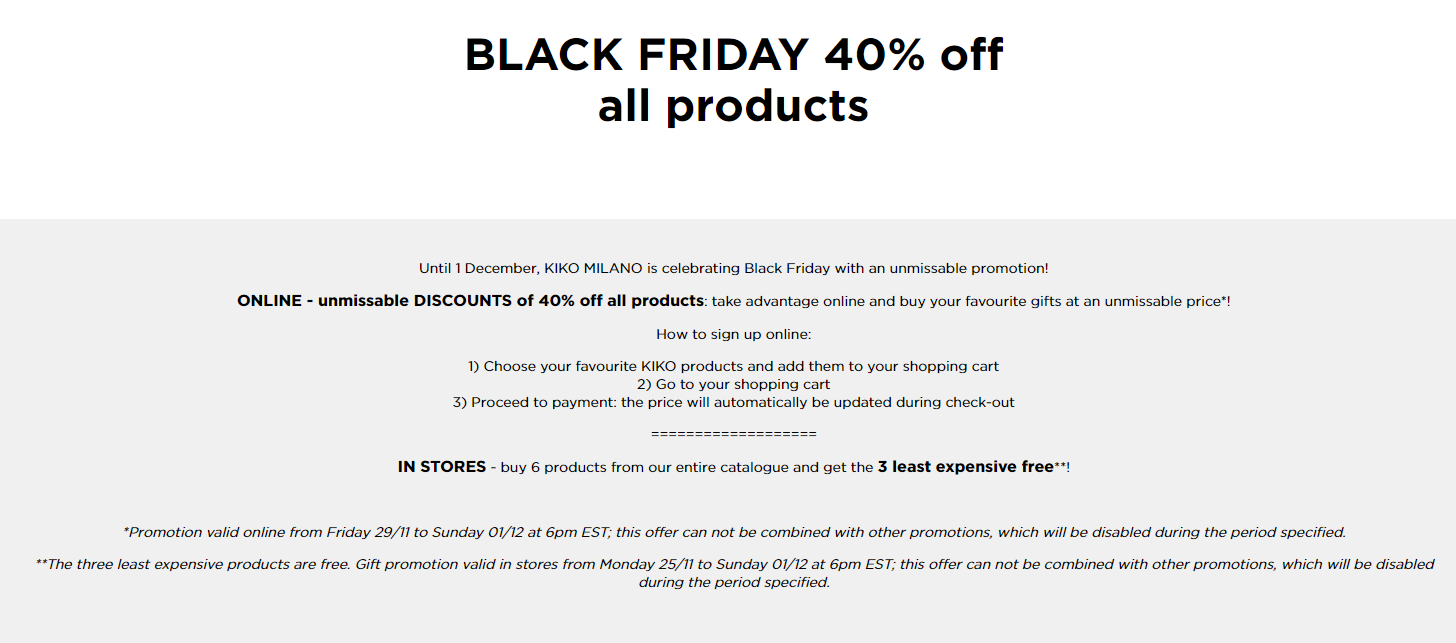This screenshot has width=1456, height=643.
Task: Click the "all products" heading line
Action: point(733,105)
